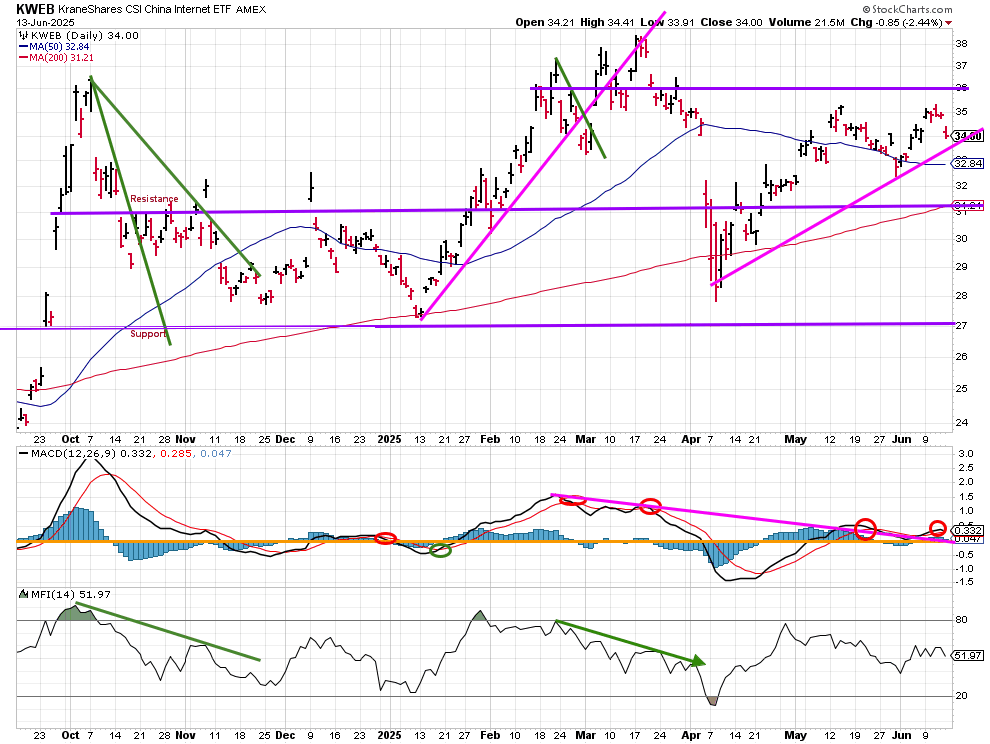Click the 'MFI(14) 51.97' legend text

click(70, 594)
